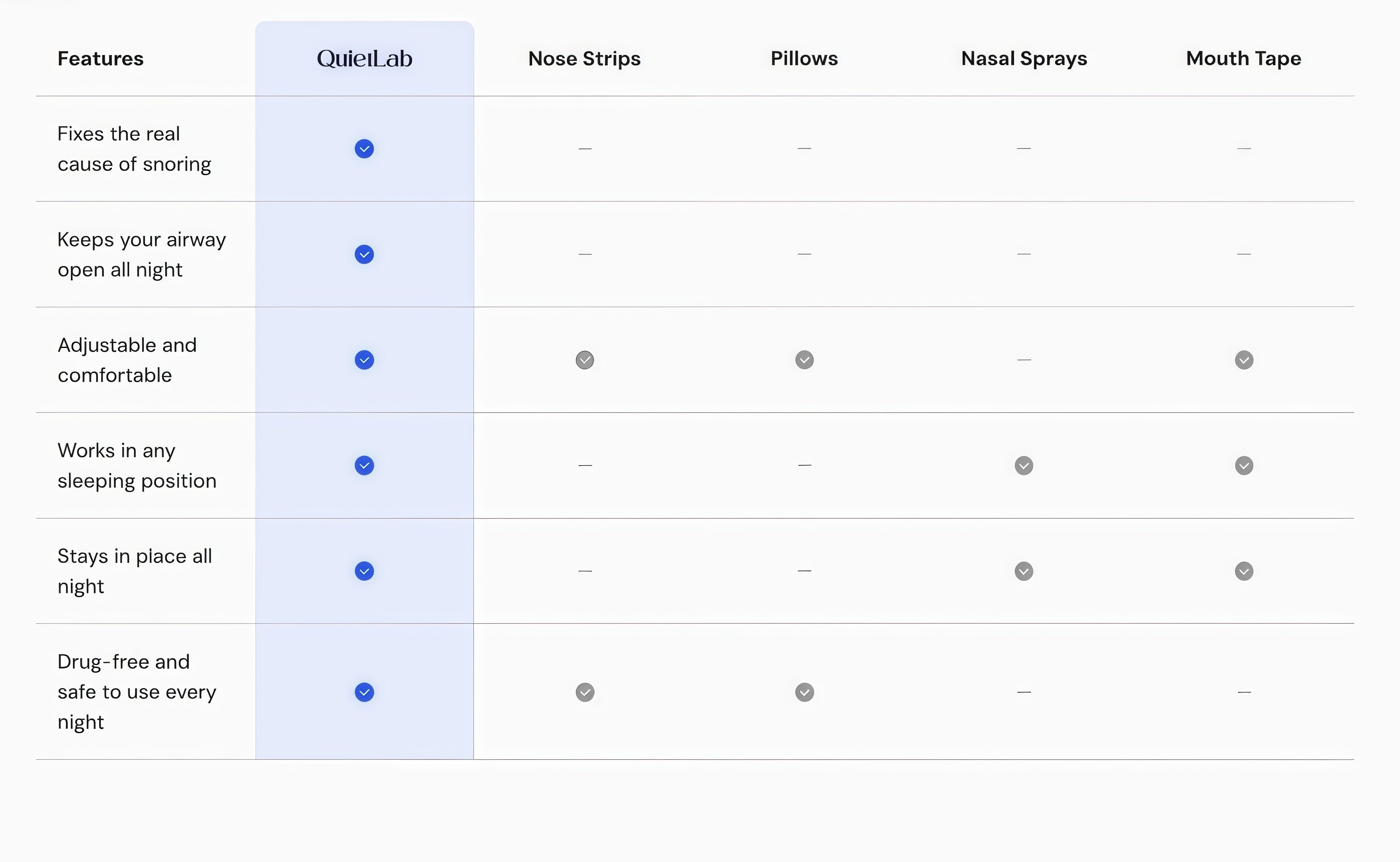Click the Features header label
Screen dimensions: 1400x862
click(101, 59)
